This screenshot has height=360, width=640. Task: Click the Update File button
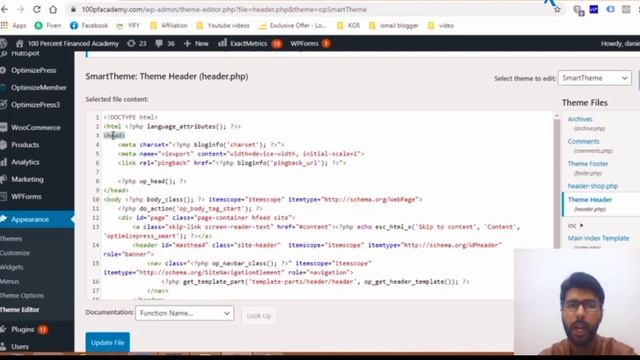click(x=108, y=342)
